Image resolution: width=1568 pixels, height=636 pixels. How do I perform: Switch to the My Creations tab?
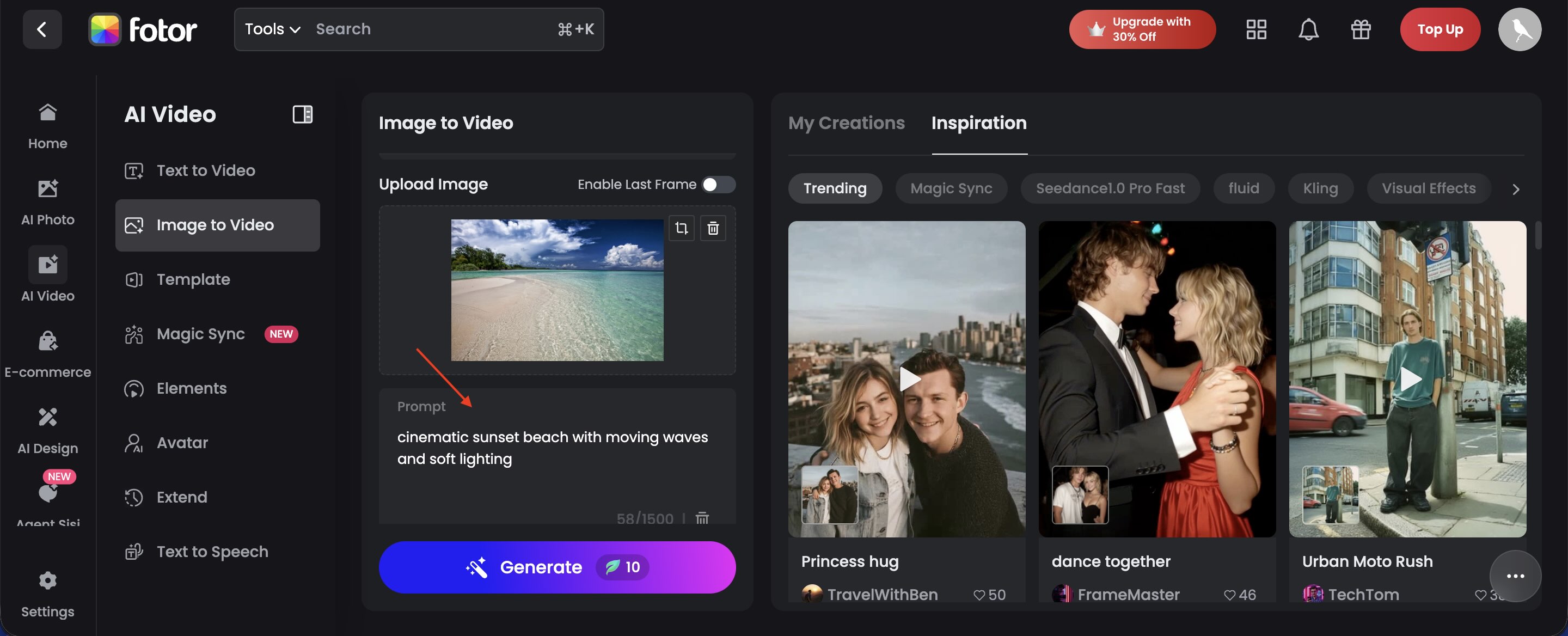pos(846,123)
